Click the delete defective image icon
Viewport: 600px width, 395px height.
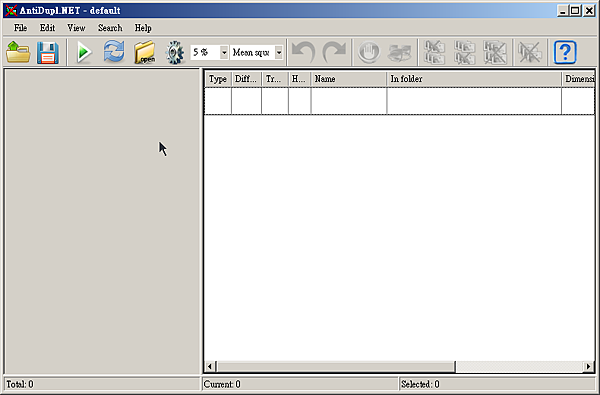click(530, 52)
